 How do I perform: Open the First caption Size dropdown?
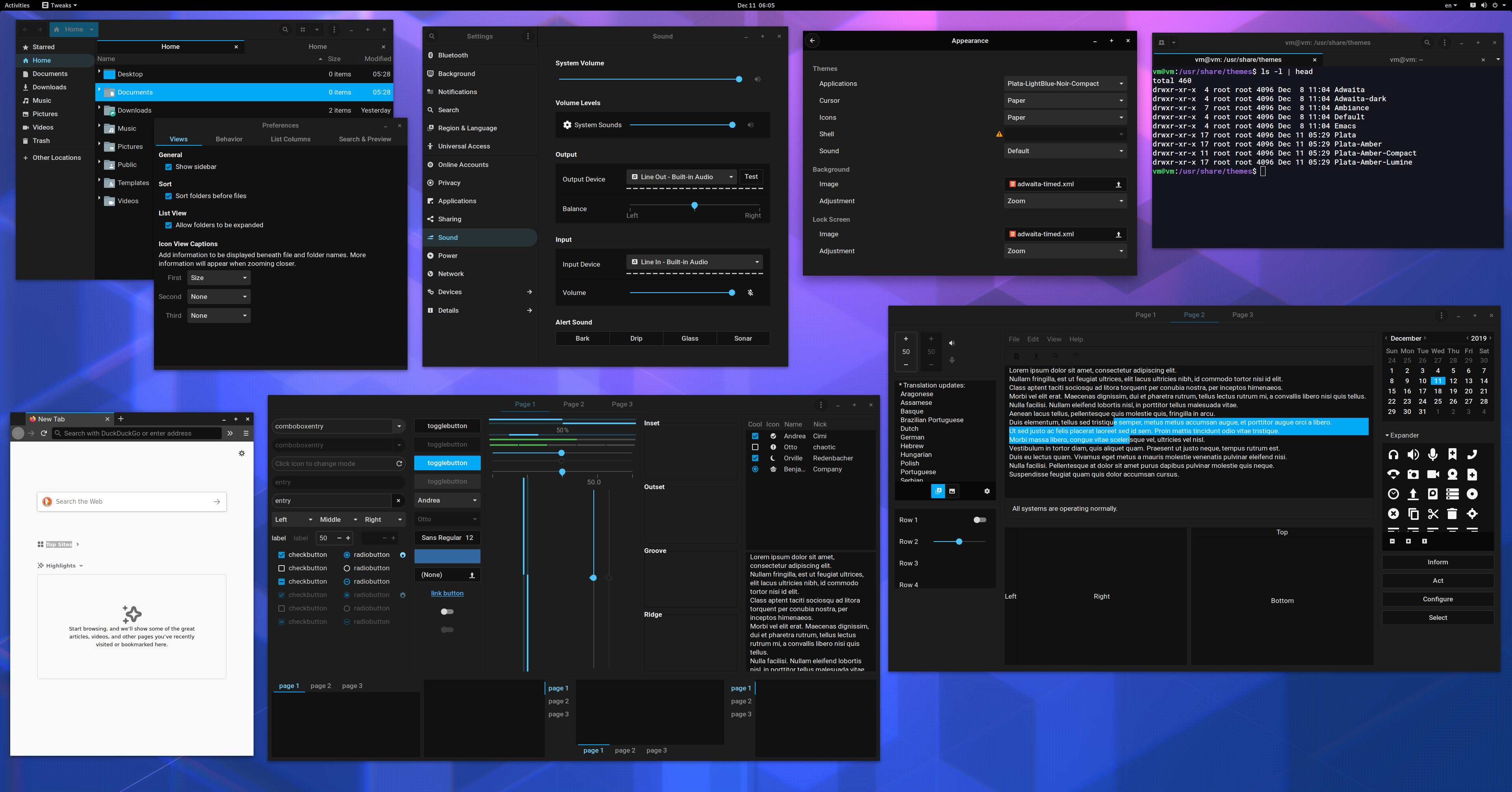[219, 278]
